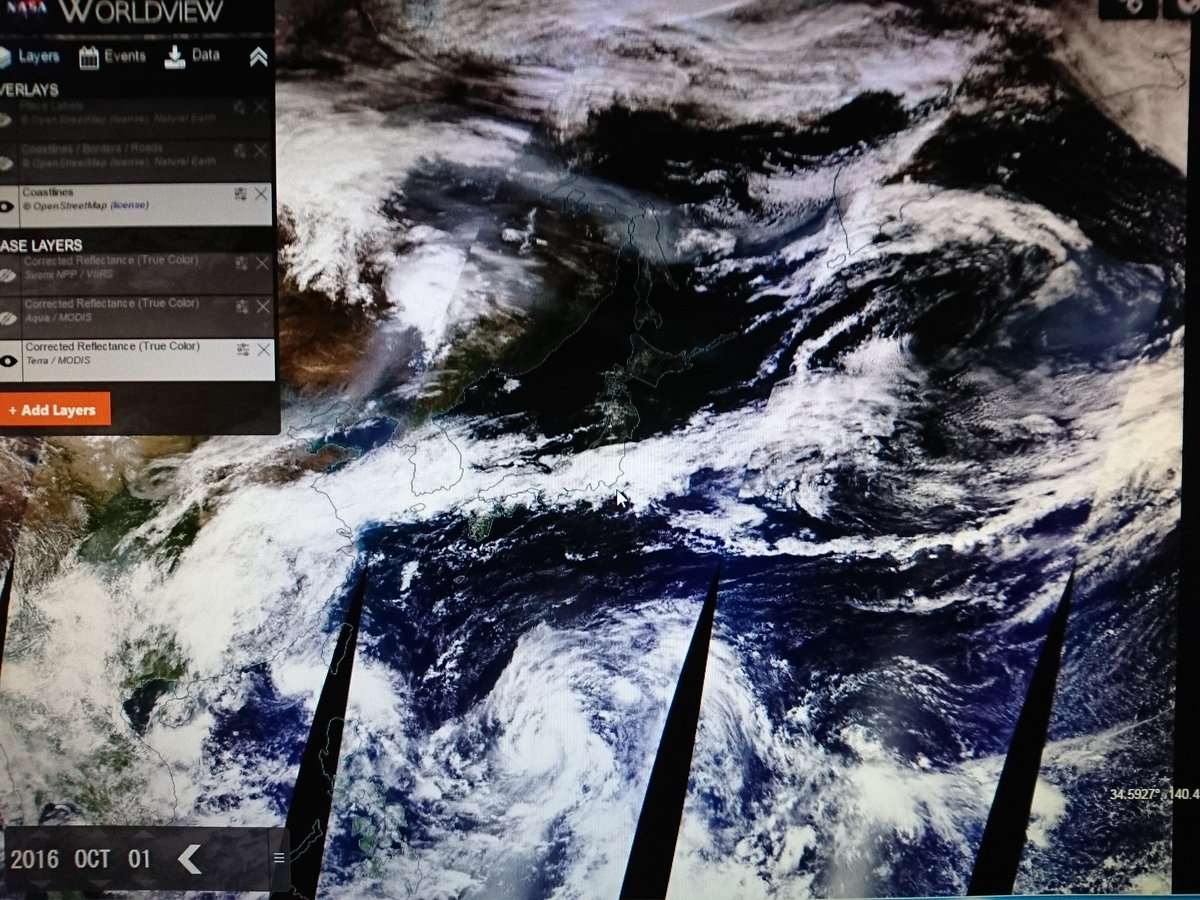Click the 'OVERLAYS' section heading
Image resolution: width=1200 pixels, height=900 pixels.
30,90
